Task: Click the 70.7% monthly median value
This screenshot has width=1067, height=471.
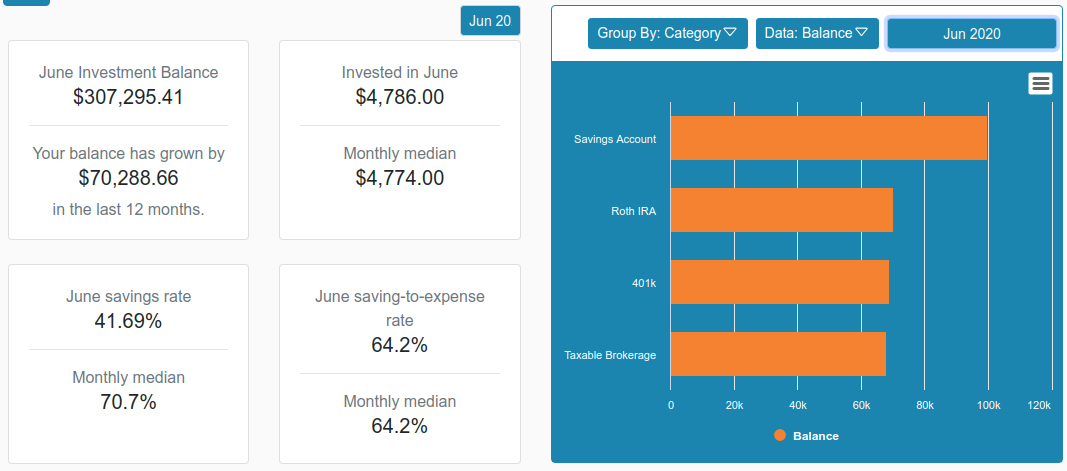Action: click(128, 402)
